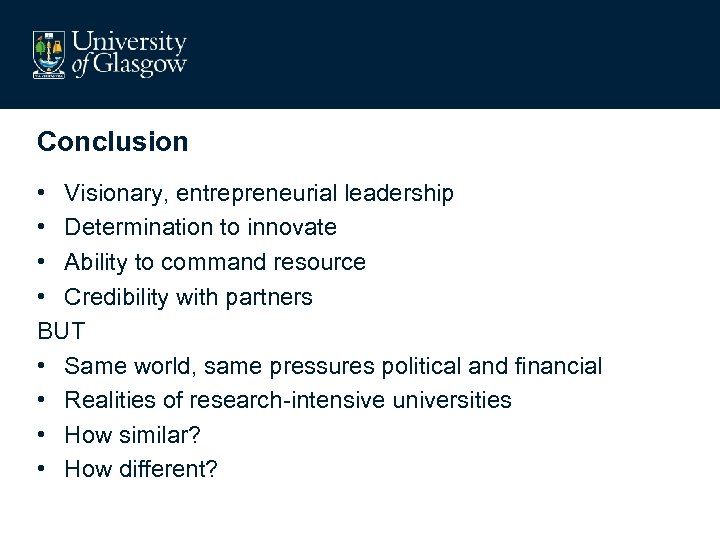
Task: Select "Realities of research-intensive universities" text
Action: [288, 400]
